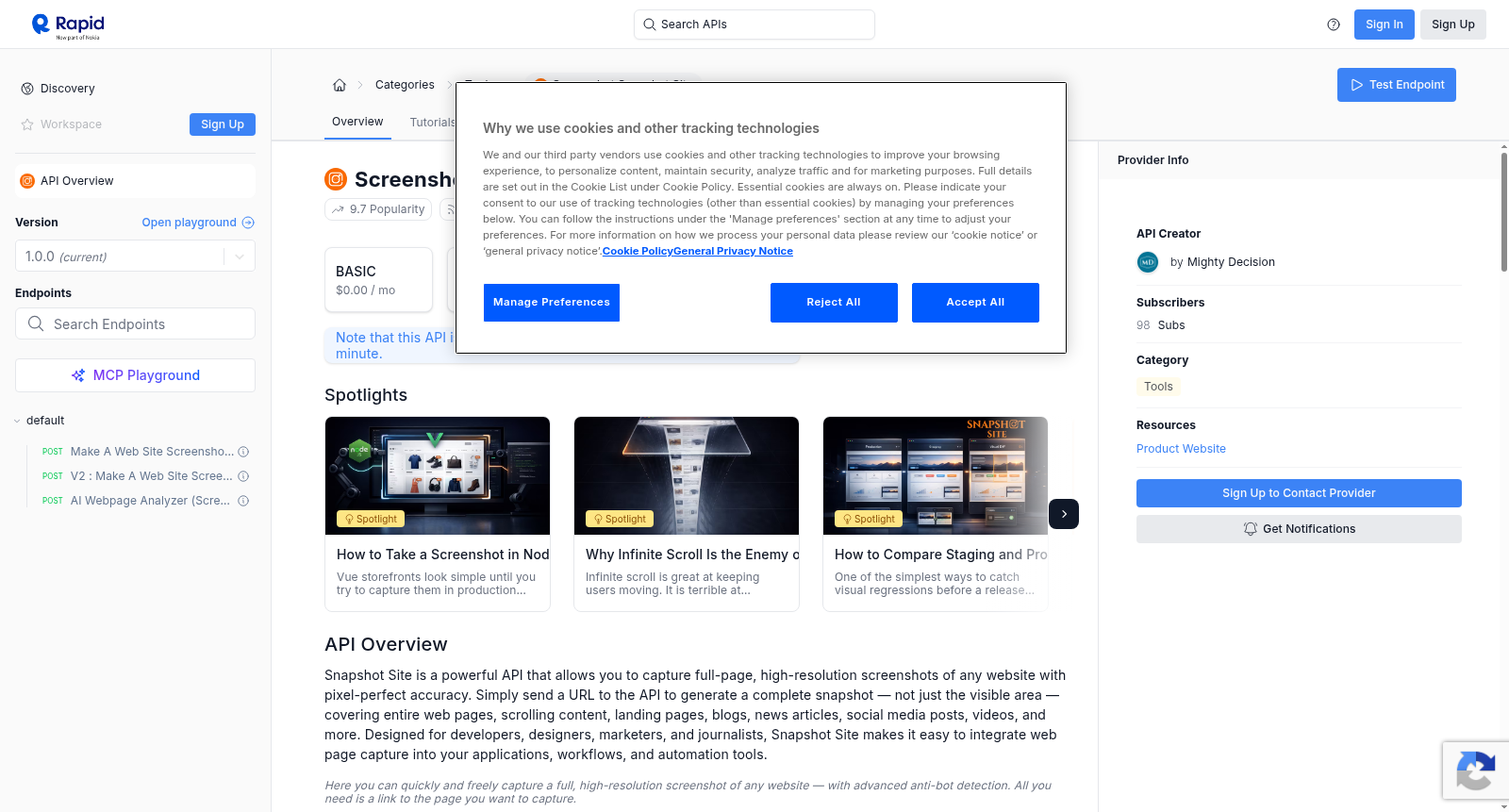Viewport: 1509px width, 812px height.
Task: Show info for Make A Web Site Screenshot endpoint
Action: tap(243, 452)
